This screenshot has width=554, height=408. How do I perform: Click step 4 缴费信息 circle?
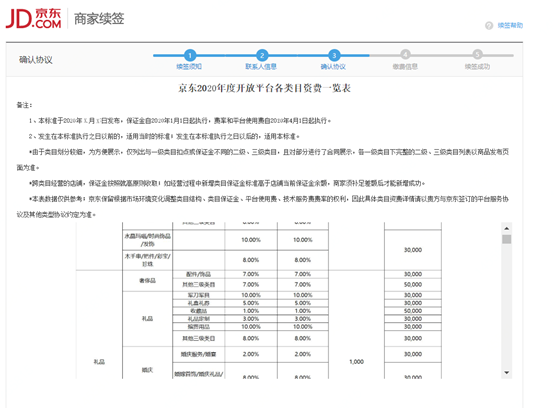[x=406, y=55]
